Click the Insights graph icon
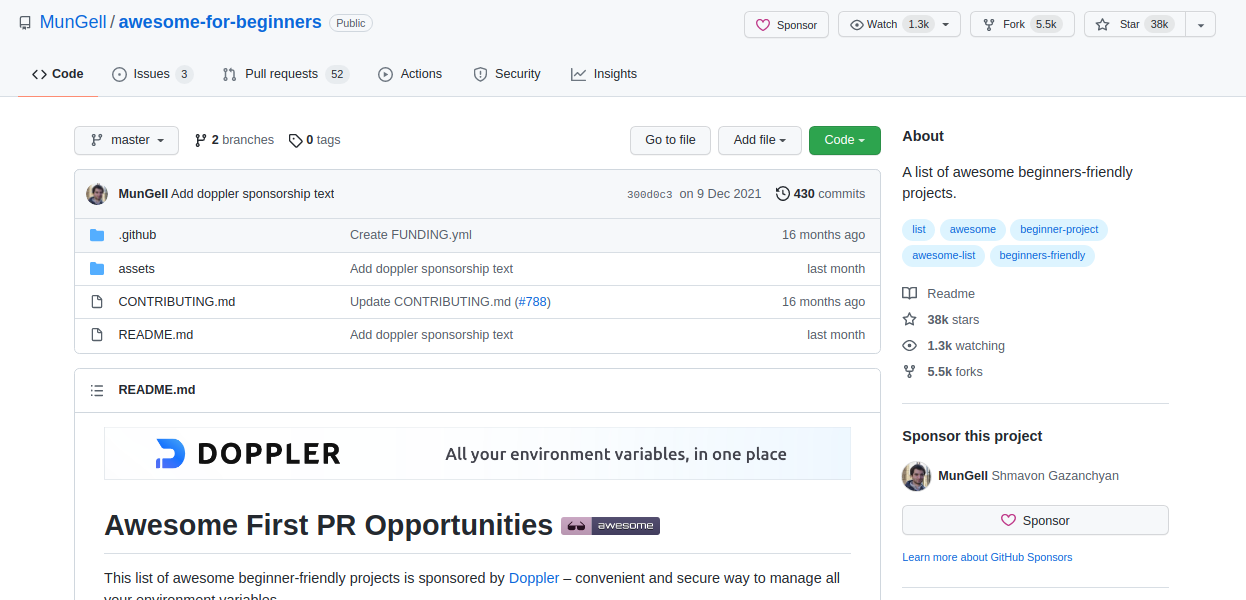 578,73
